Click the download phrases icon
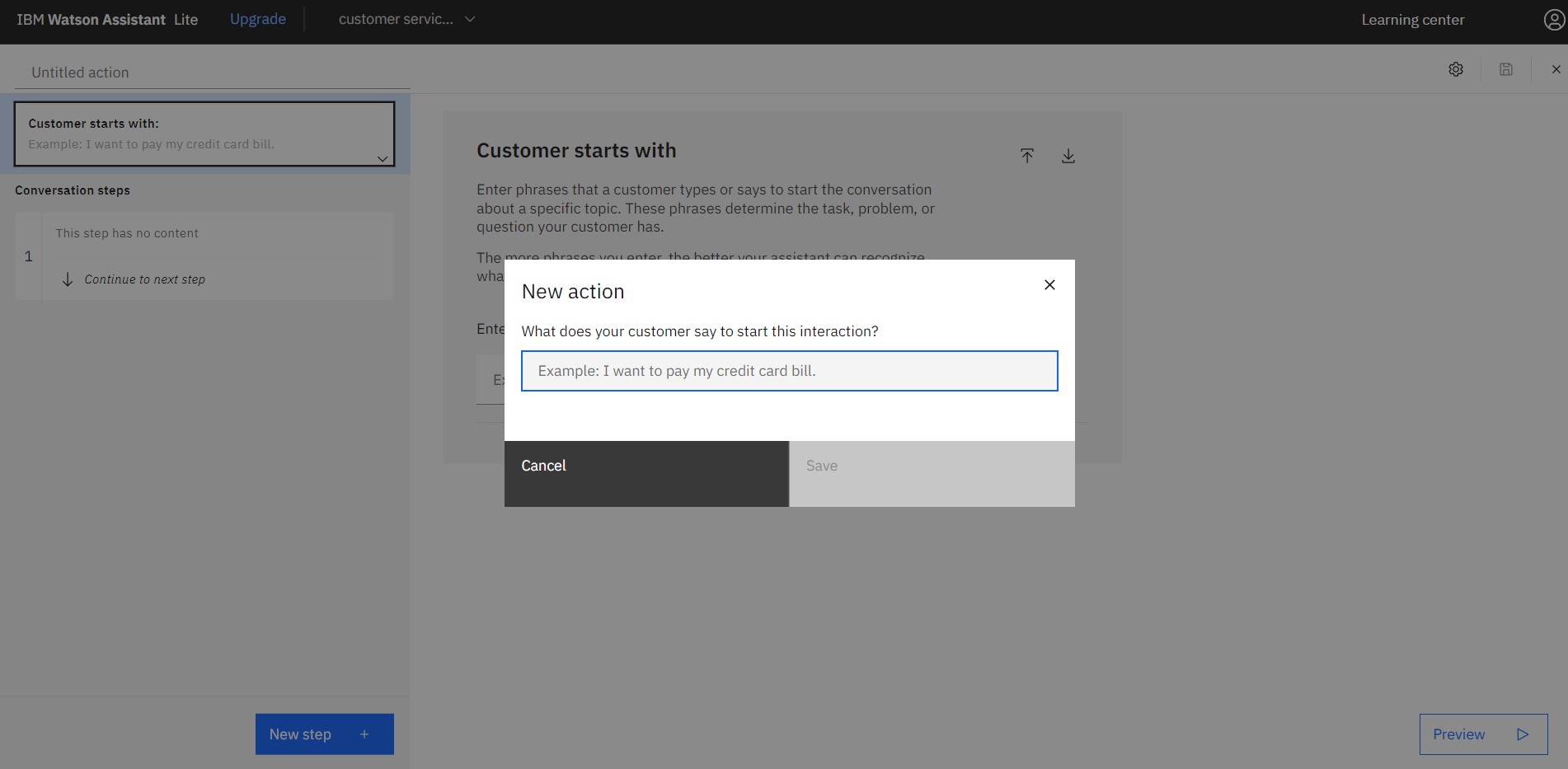Viewport: 1568px width, 769px height. 1068,155
